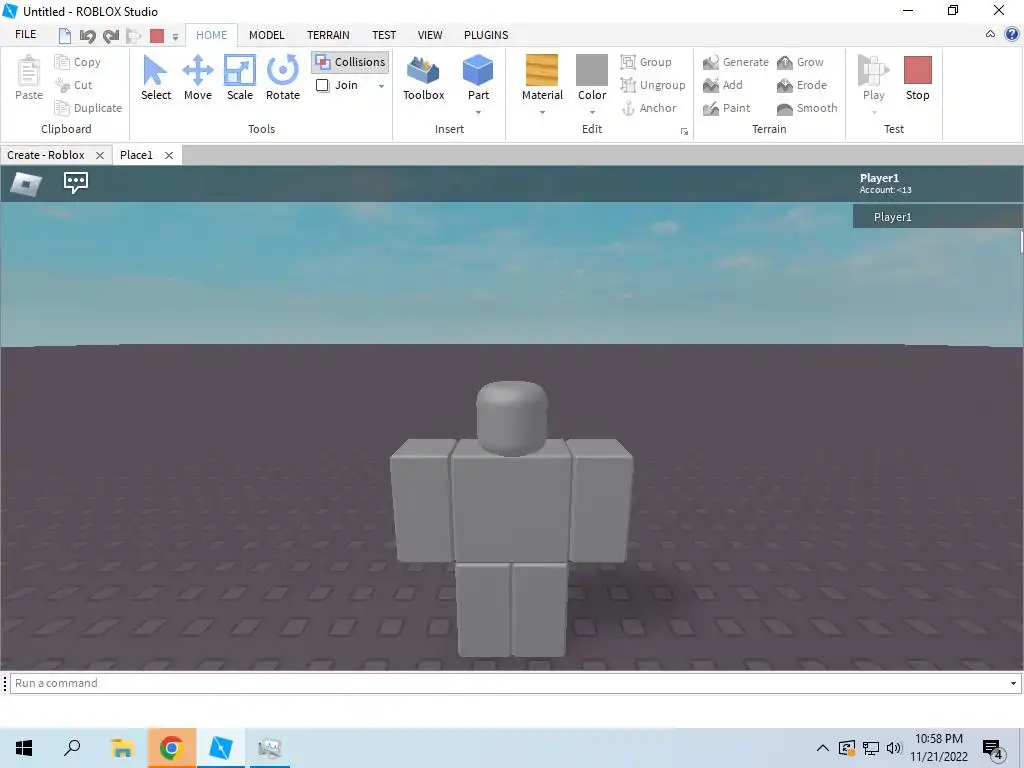Image resolution: width=1024 pixels, height=768 pixels.
Task: Stop the test session
Action: [918, 78]
